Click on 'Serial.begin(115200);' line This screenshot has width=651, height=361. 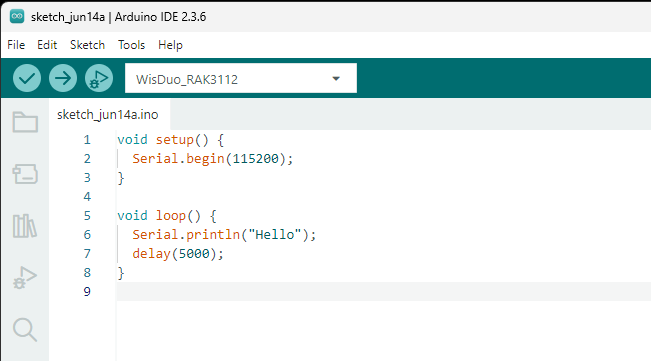pyautogui.click(x=213, y=159)
